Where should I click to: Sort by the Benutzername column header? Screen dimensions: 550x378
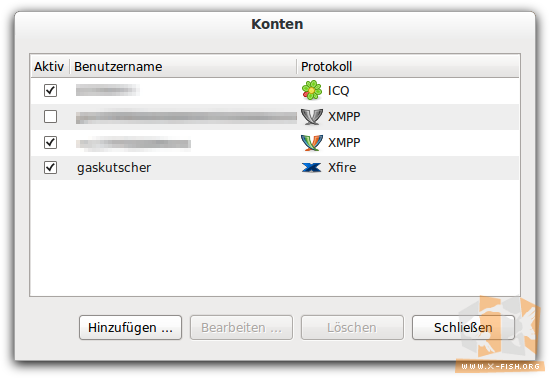(183, 66)
